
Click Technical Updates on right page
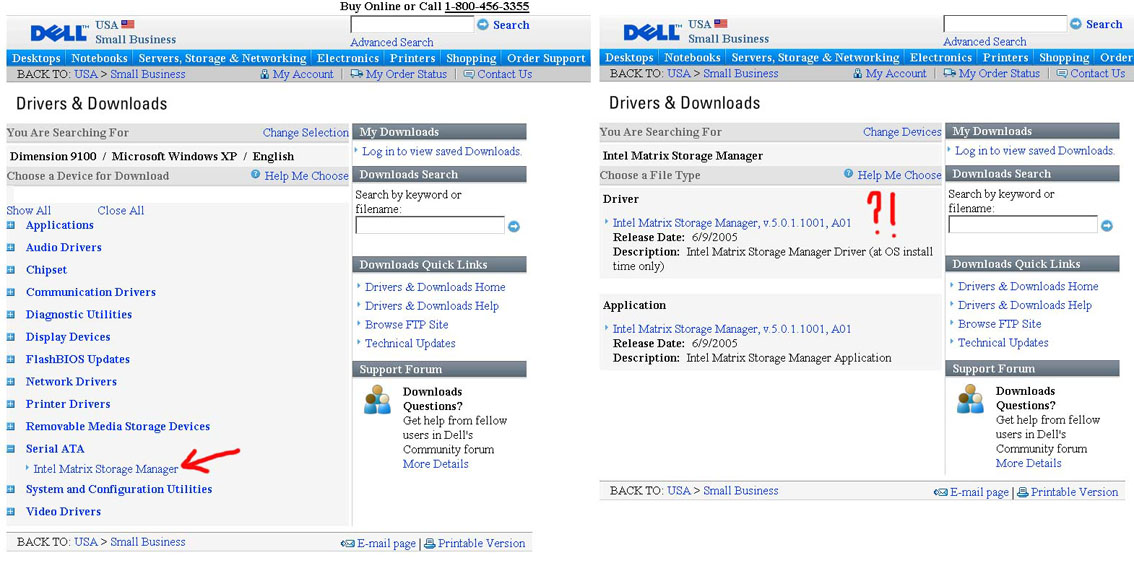1003,343
